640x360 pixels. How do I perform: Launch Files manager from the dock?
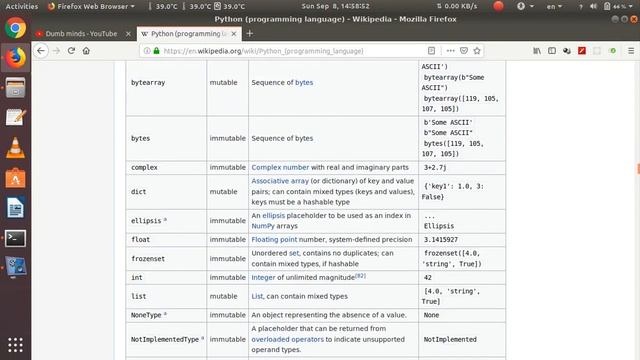(16, 88)
